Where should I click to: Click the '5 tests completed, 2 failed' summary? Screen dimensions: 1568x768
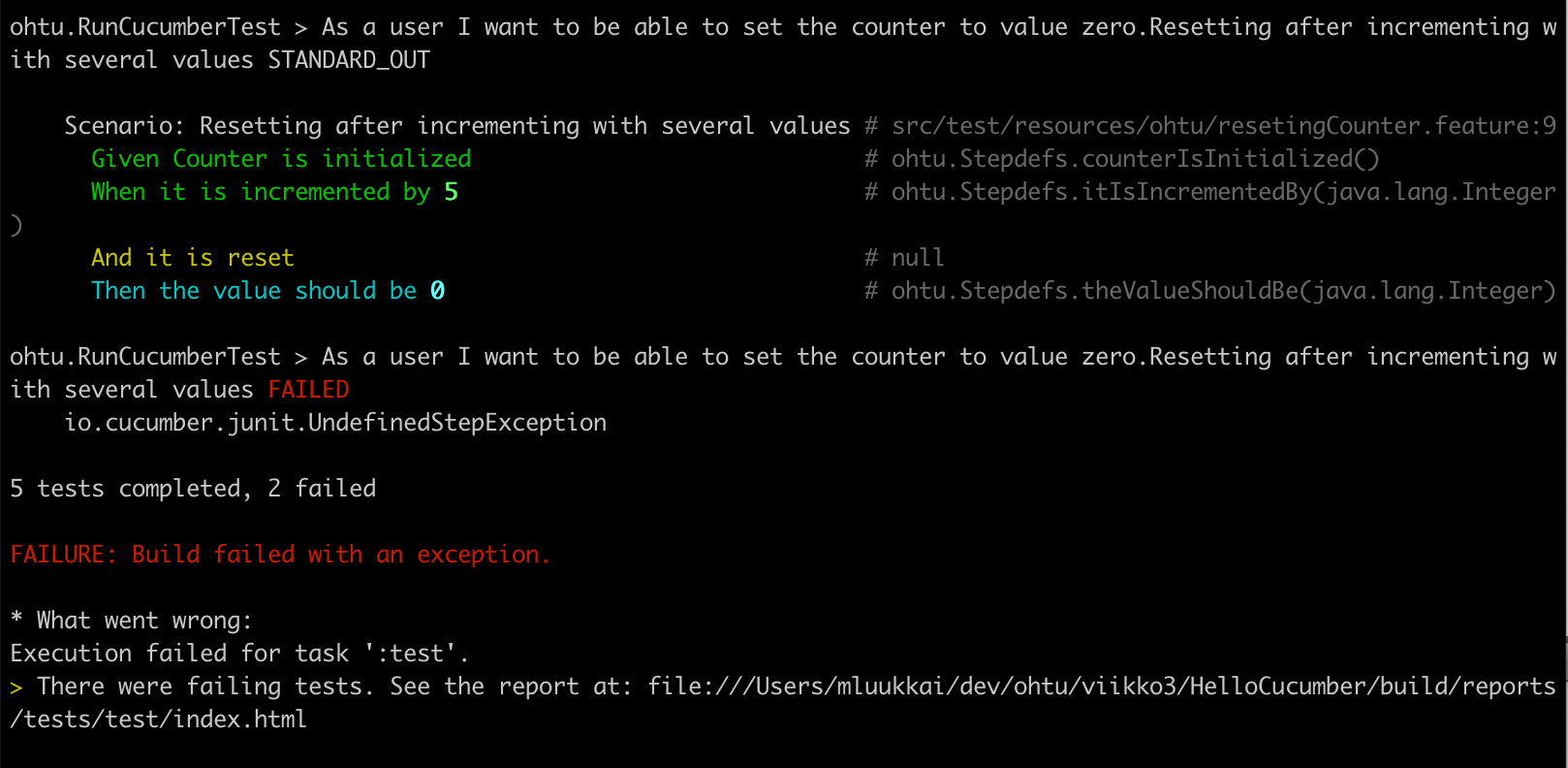pyautogui.click(x=193, y=489)
